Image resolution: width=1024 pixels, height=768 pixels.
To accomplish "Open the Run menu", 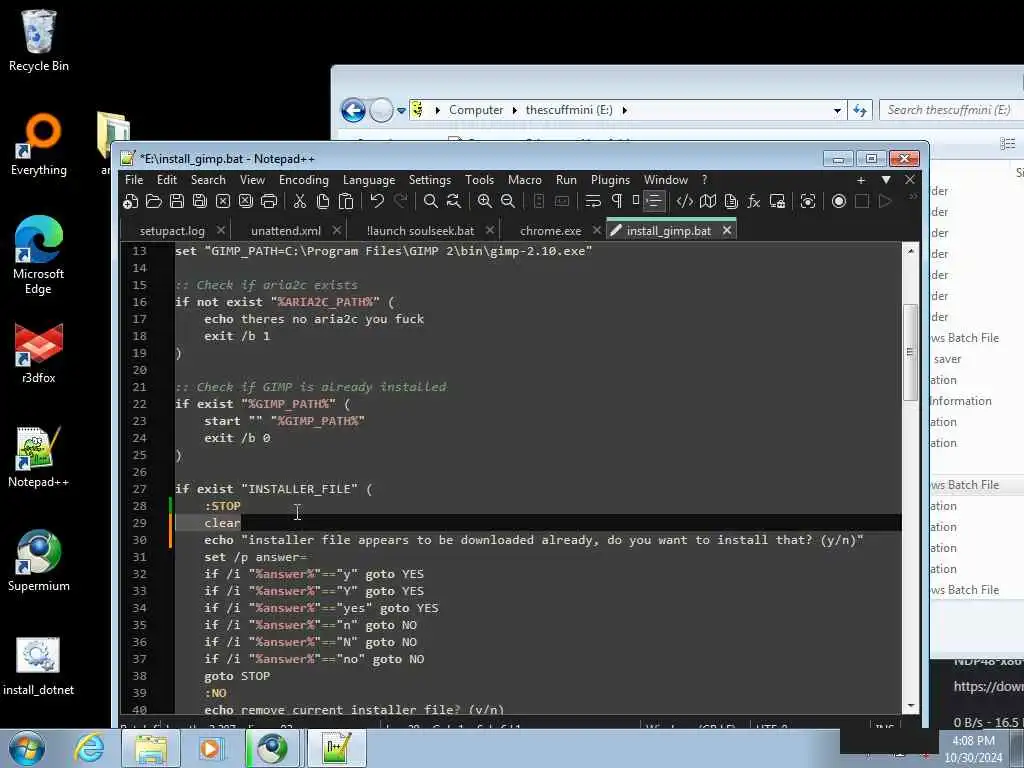I will pyautogui.click(x=566, y=180).
